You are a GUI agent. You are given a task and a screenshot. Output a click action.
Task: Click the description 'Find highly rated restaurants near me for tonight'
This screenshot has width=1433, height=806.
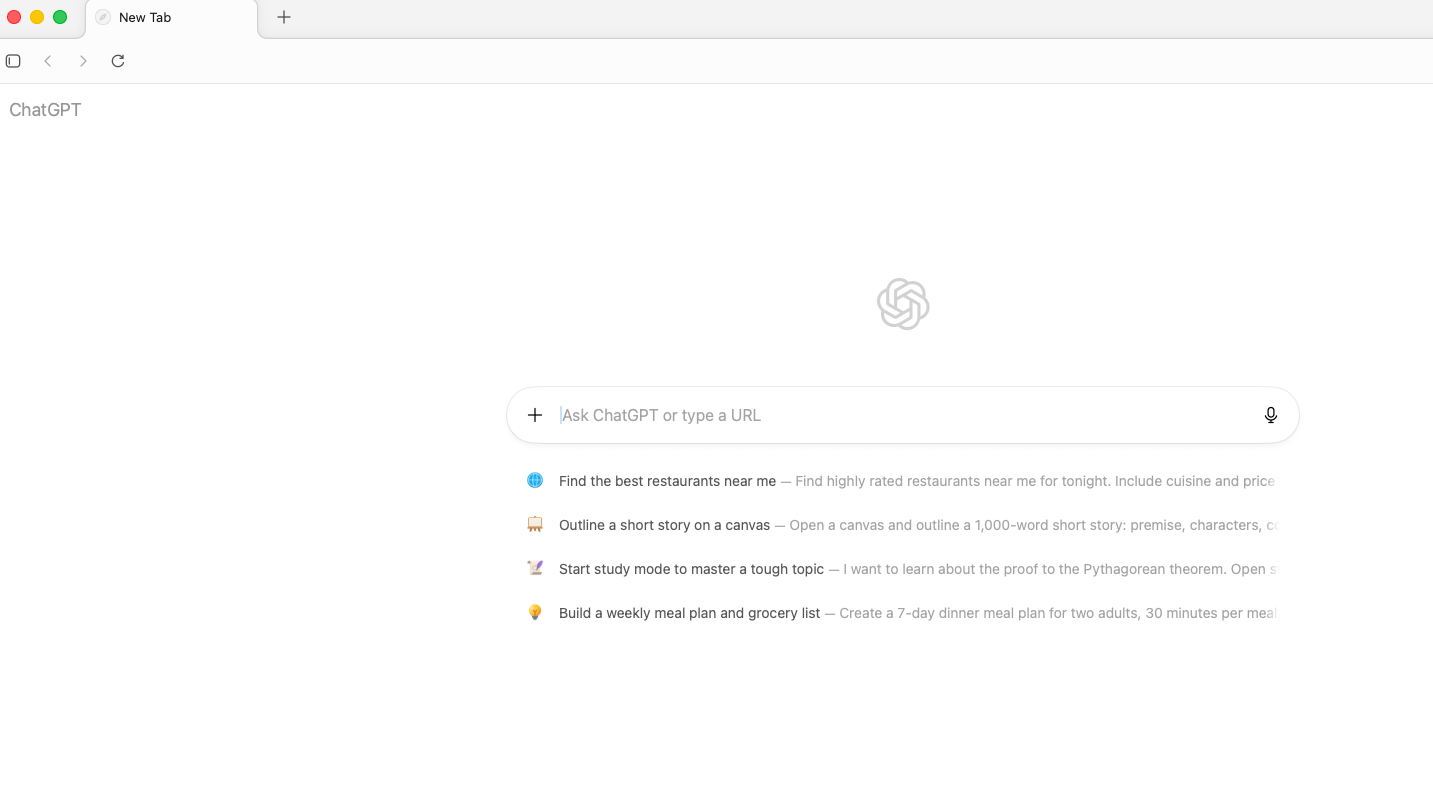952,481
